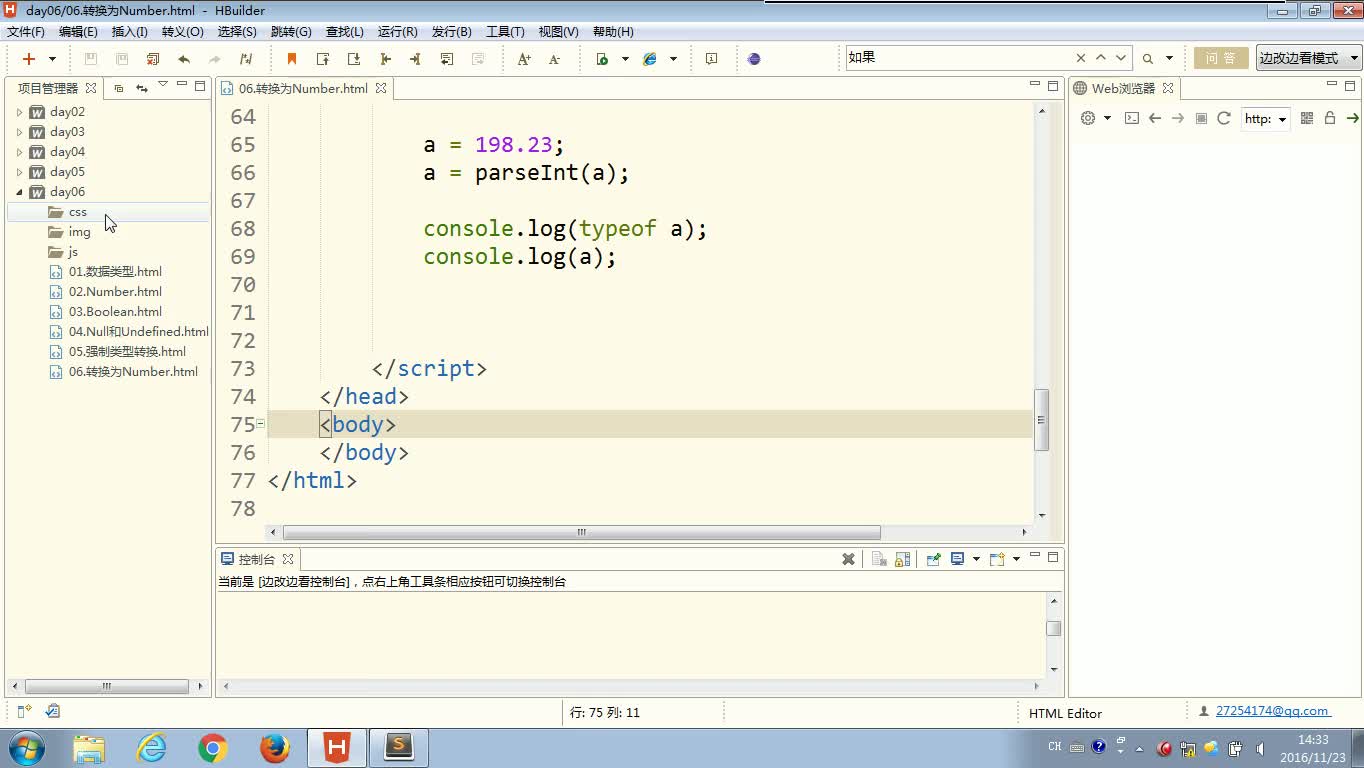Toggle the pin console icon
1364x768 pixels.
[x=933, y=559]
